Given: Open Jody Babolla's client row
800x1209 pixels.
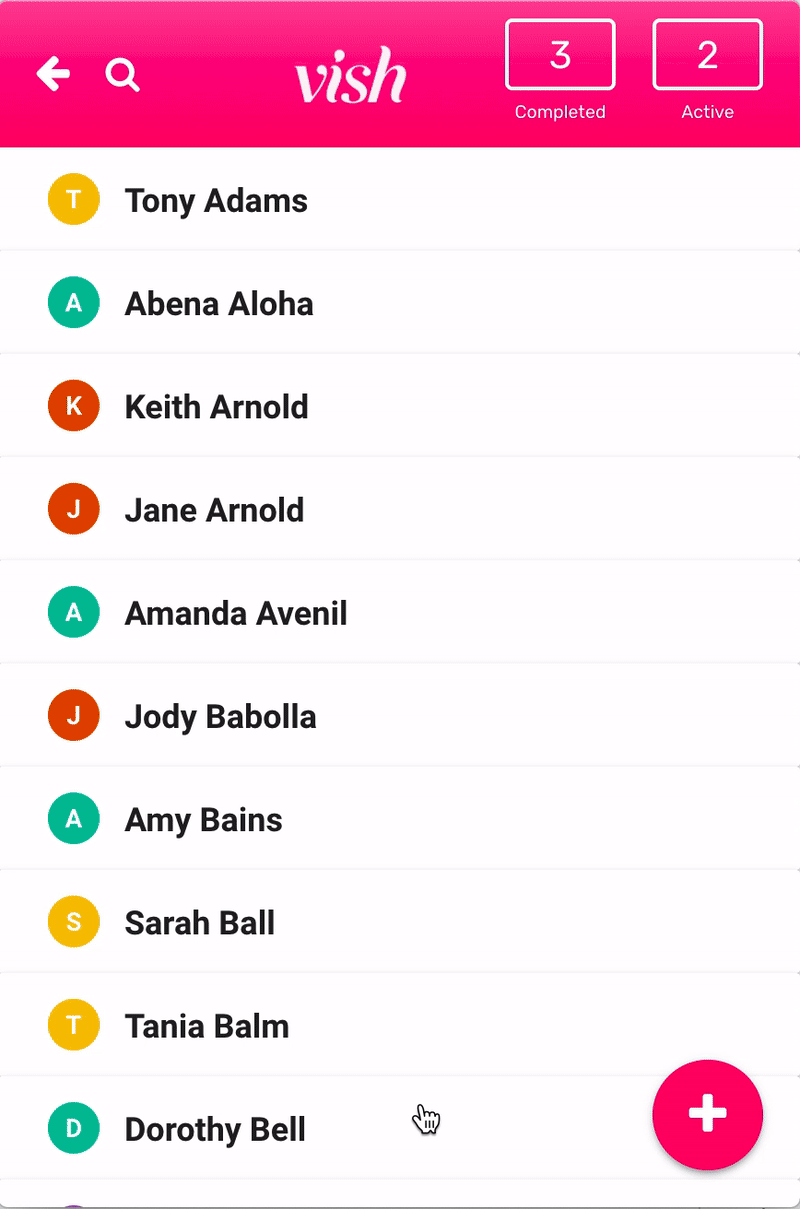Looking at the screenshot, I should 220,716.
